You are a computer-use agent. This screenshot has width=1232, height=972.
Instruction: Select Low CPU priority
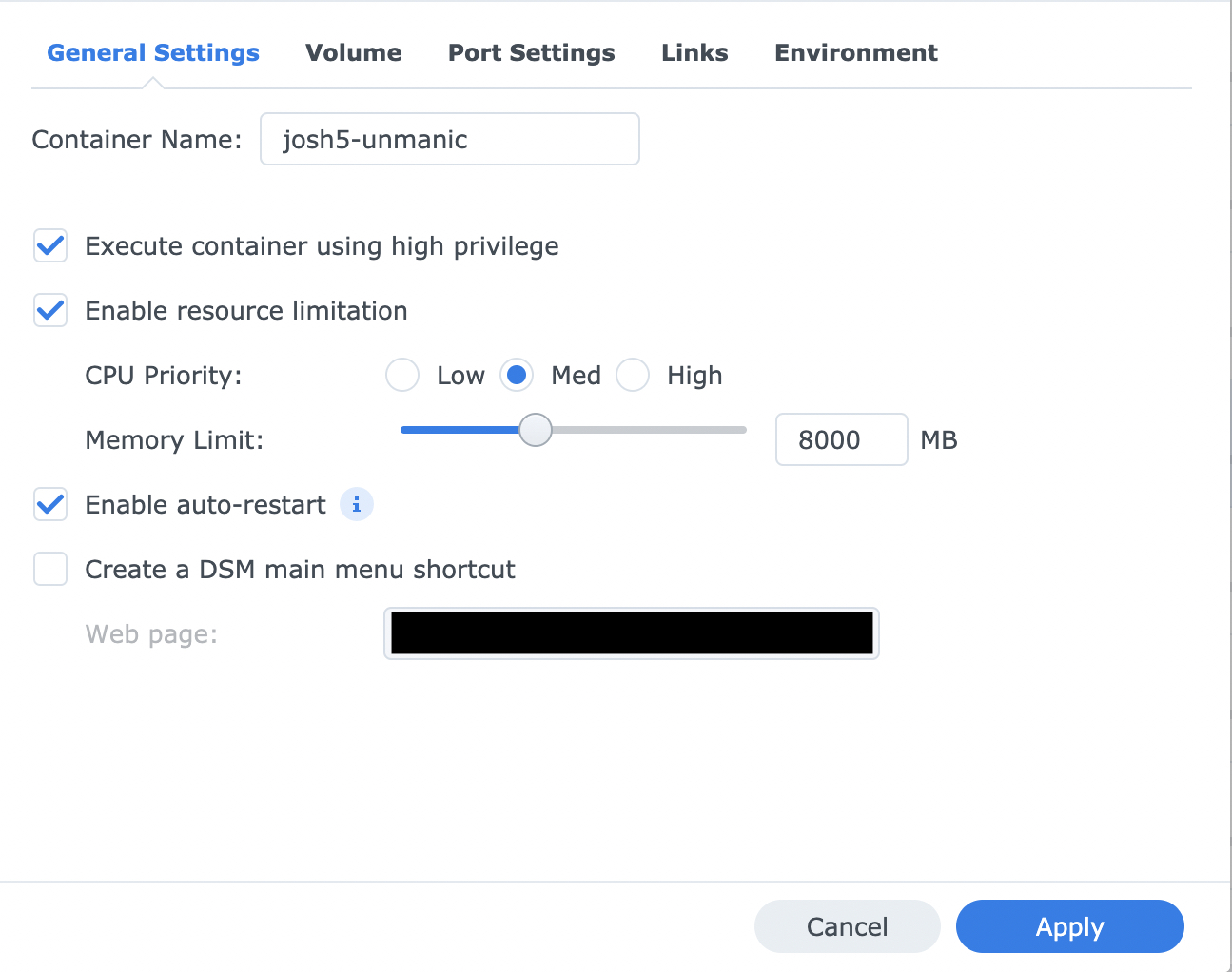click(x=402, y=376)
